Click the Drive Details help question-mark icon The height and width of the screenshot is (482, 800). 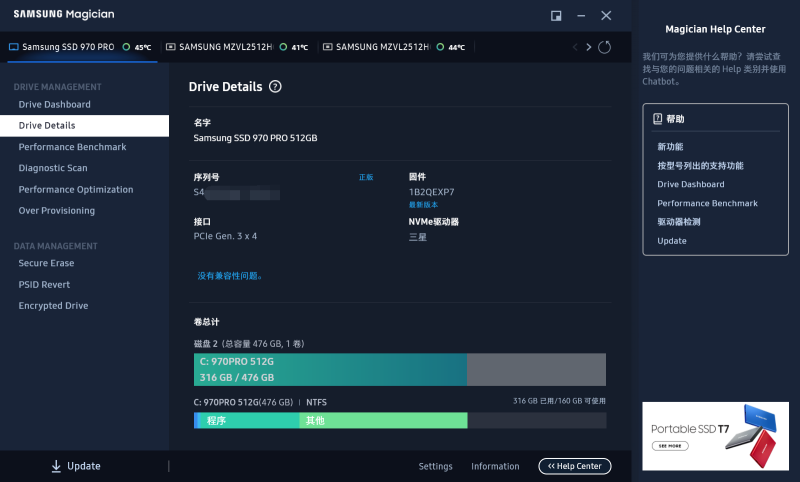tap(275, 87)
